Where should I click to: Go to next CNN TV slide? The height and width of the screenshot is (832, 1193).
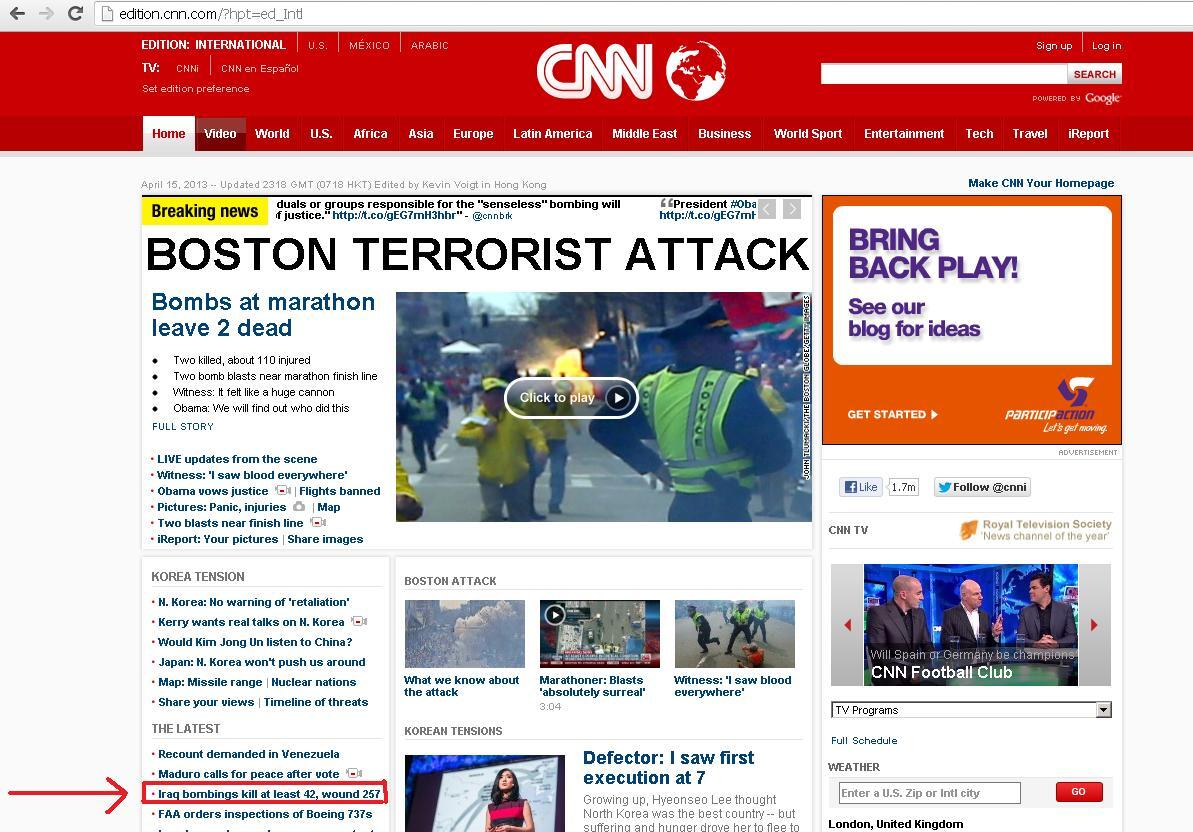[x=1094, y=624]
